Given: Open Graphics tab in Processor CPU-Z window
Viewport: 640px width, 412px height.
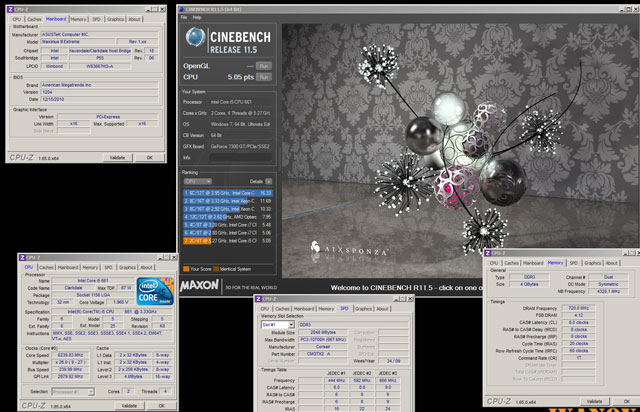Looking at the screenshot, I should click(127, 267).
